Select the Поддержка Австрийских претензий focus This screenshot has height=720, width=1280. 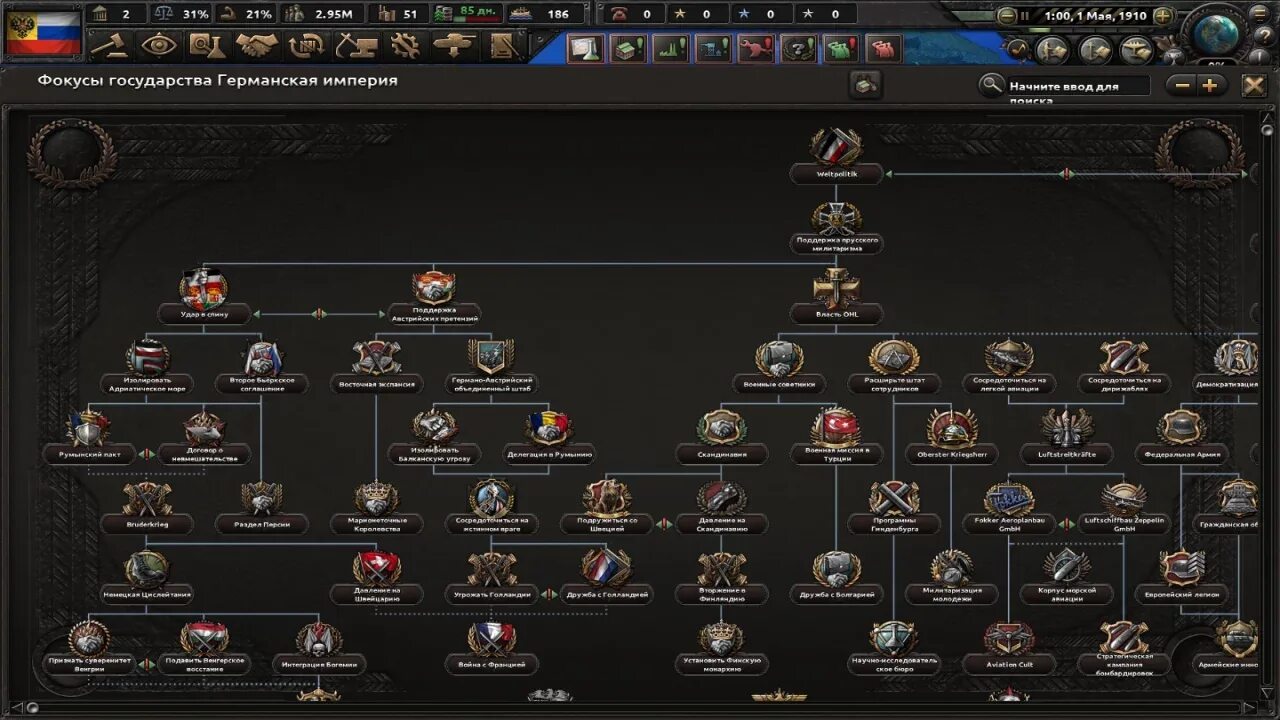coord(434,298)
